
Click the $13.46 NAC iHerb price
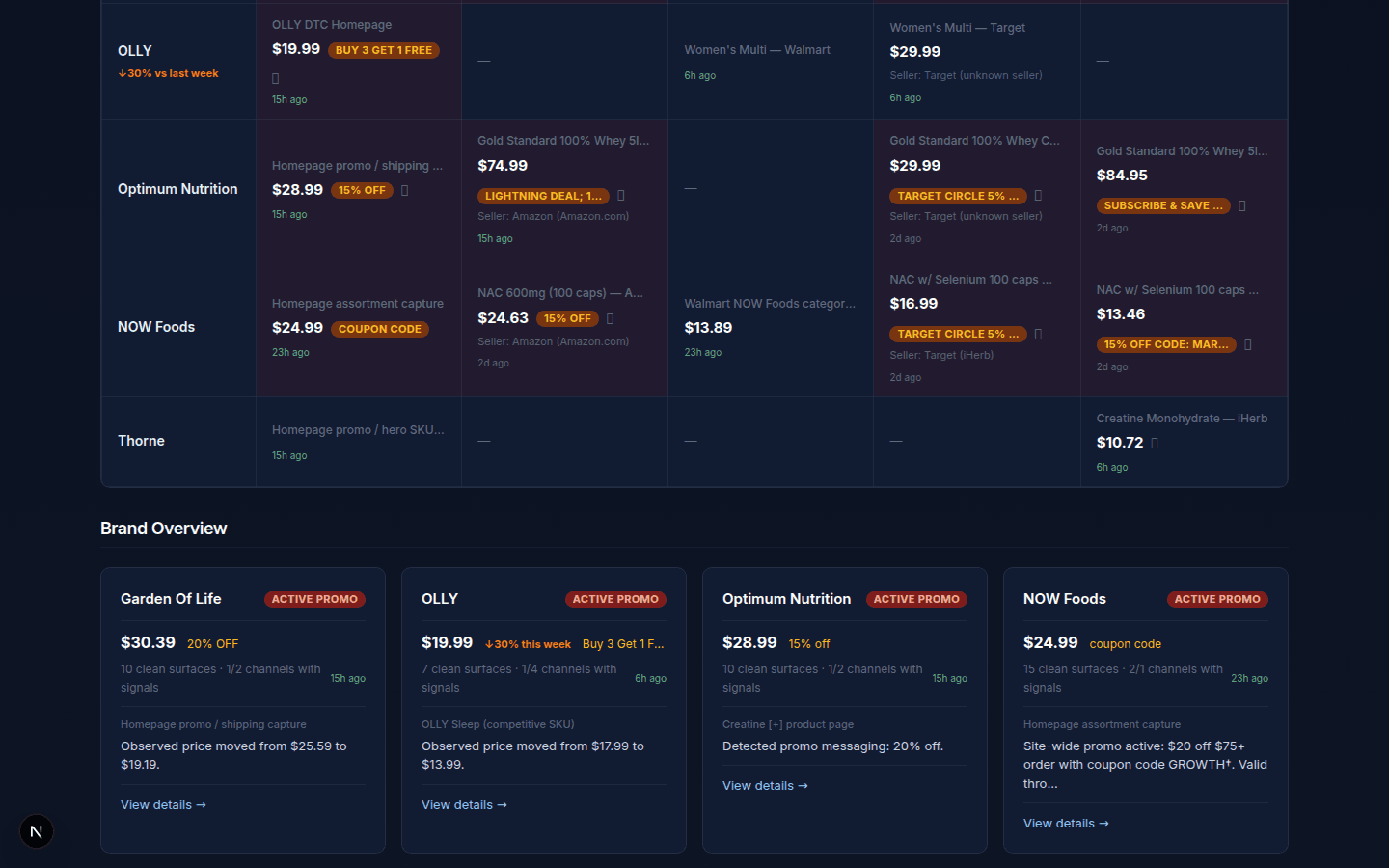coord(1121,314)
